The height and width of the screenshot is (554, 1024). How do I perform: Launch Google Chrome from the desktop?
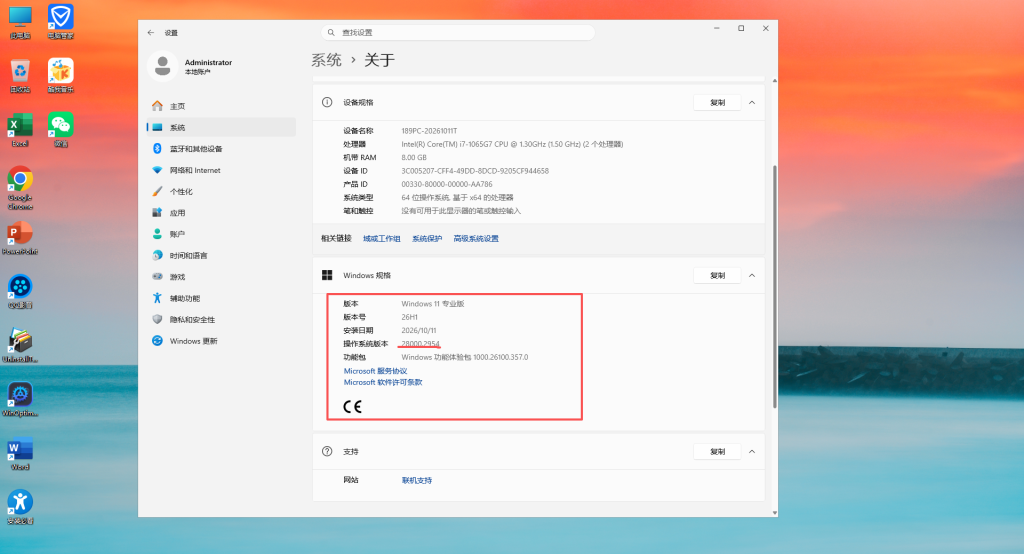(x=20, y=188)
